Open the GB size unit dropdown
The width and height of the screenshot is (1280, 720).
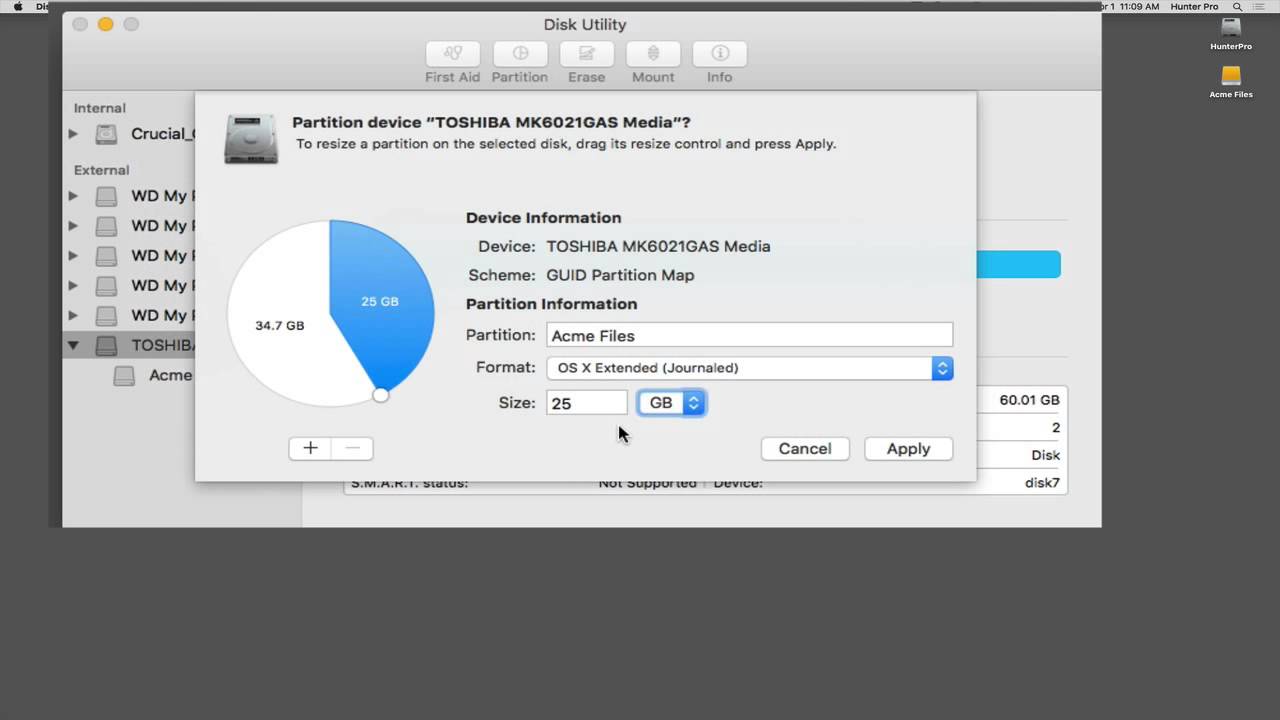click(x=672, y=403)
